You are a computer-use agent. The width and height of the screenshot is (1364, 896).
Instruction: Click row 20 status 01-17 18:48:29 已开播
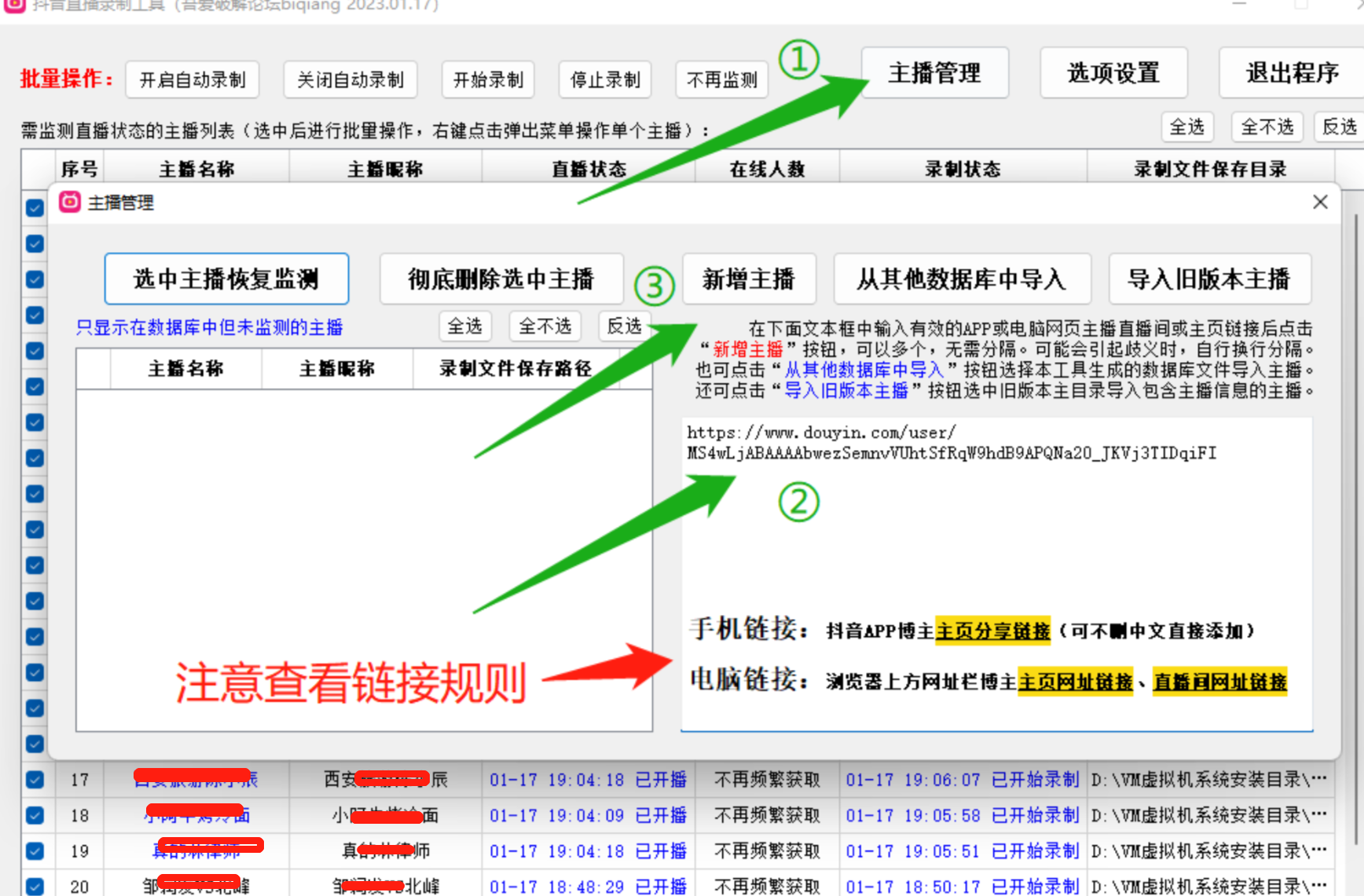[x=588, y=887]
